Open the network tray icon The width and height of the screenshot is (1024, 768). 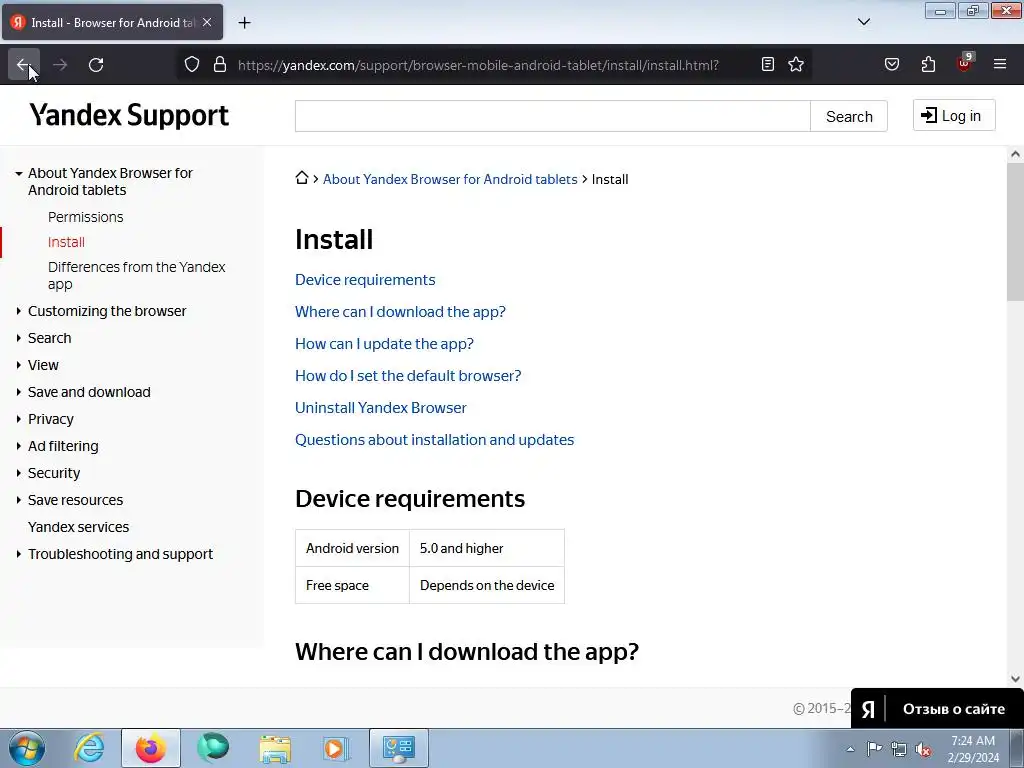tap(899, 749)
